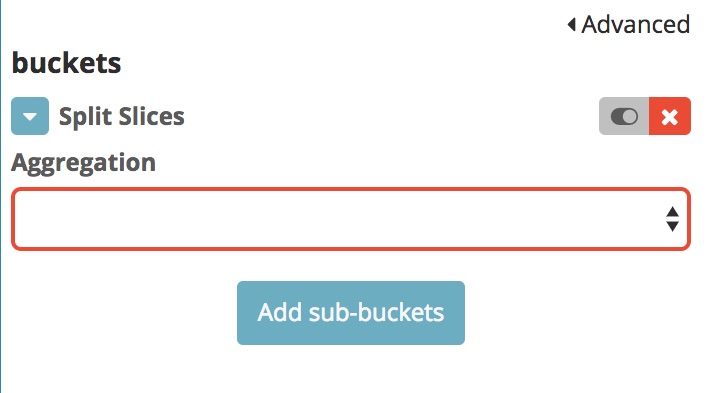Click the gray enable/disable button for Split Slices
This screenshot has height=393, width=713.
tap(624, 116)
